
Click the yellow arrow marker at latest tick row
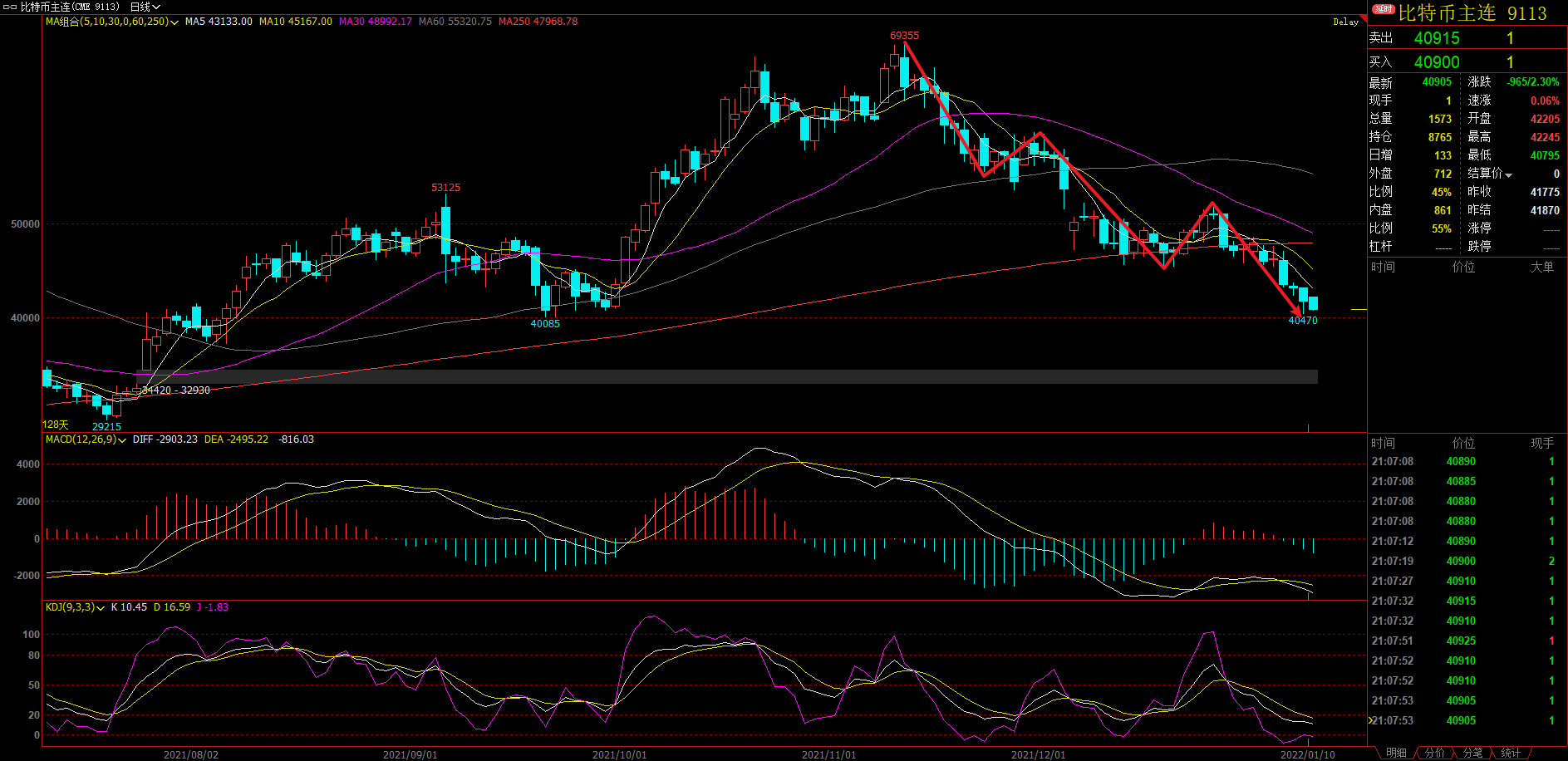point(1370,720)
